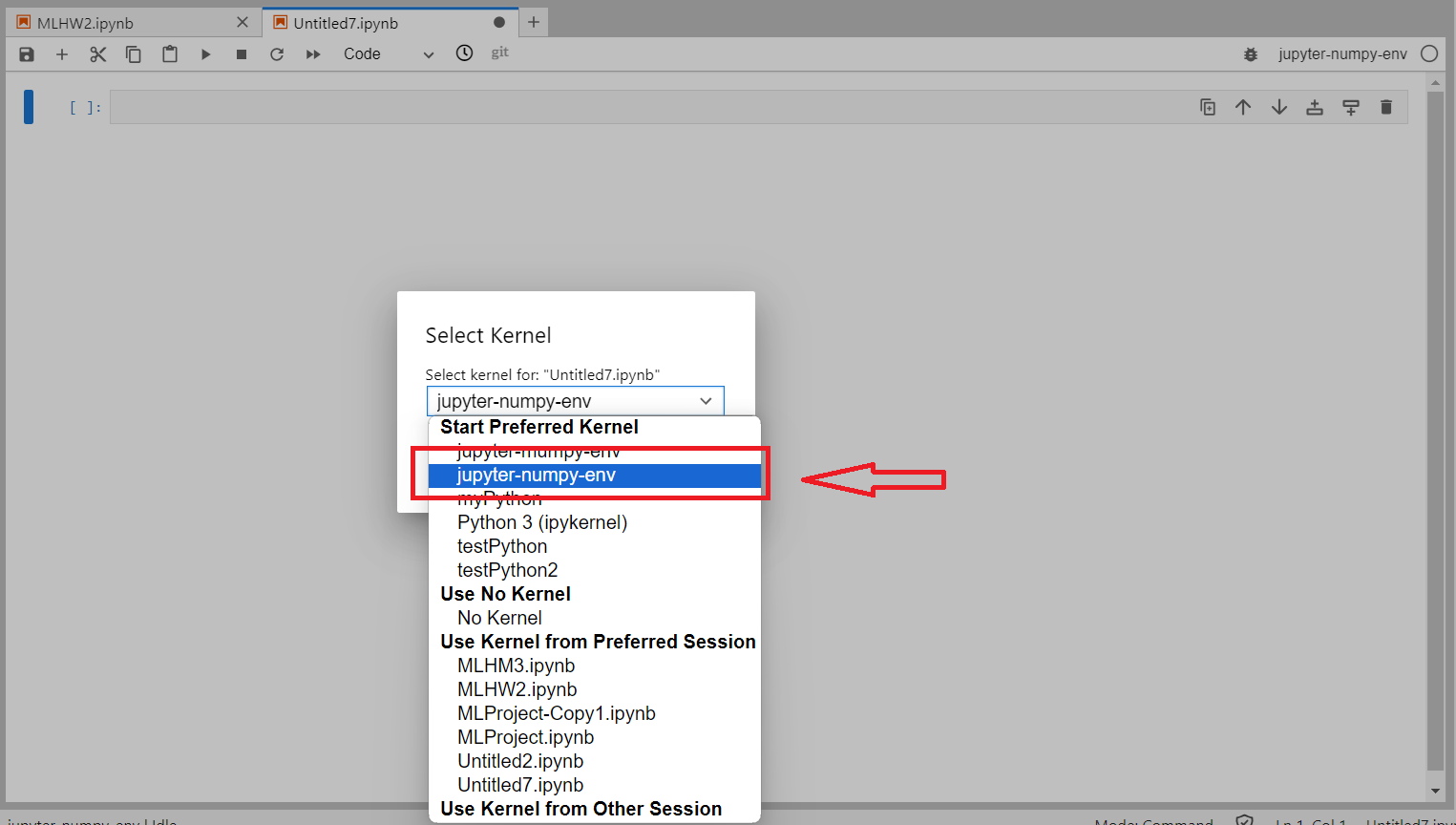Viewport: 1456px width, 825px height.
Task: Insert a cell above from the cell toolbar
Action: click(1315, 107)
